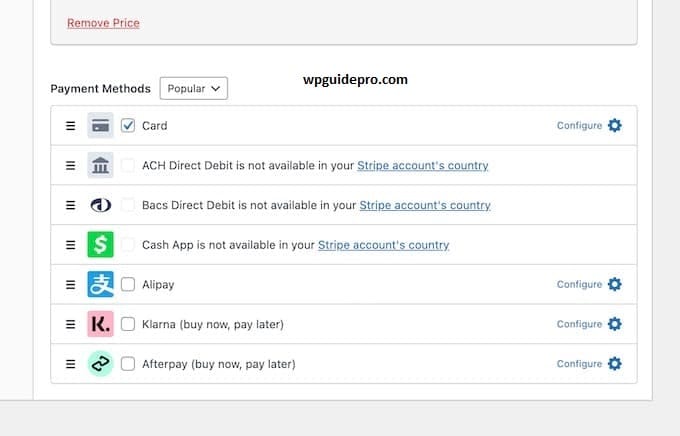Click the Card payment method icon
The height and width of the screenshot is (436, 680).
pos(100,126)
